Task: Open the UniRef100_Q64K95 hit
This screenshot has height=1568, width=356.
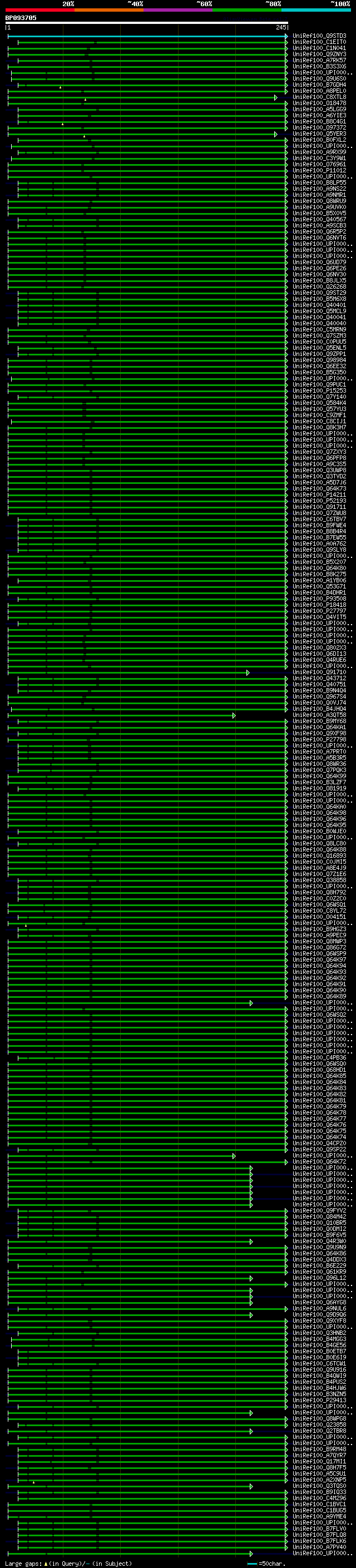Action: tap(319, 825)
